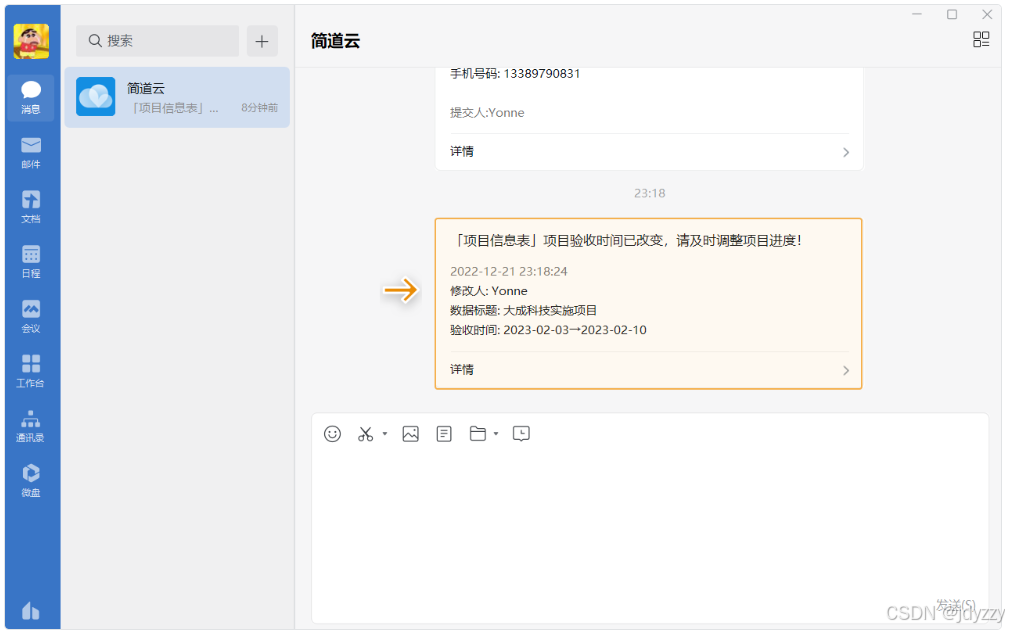Image resolution: width=1009 pixels, height=631 pixels.
Task: Maximize the window
Action: [x=952, y=14]
